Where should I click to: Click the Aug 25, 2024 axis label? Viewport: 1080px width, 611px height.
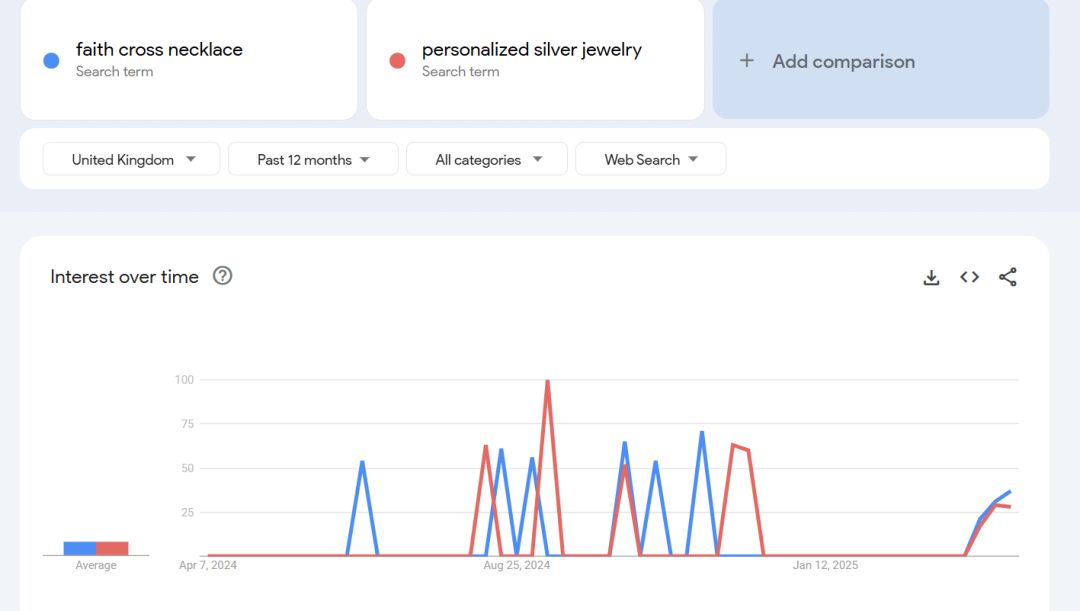(516, 566)
